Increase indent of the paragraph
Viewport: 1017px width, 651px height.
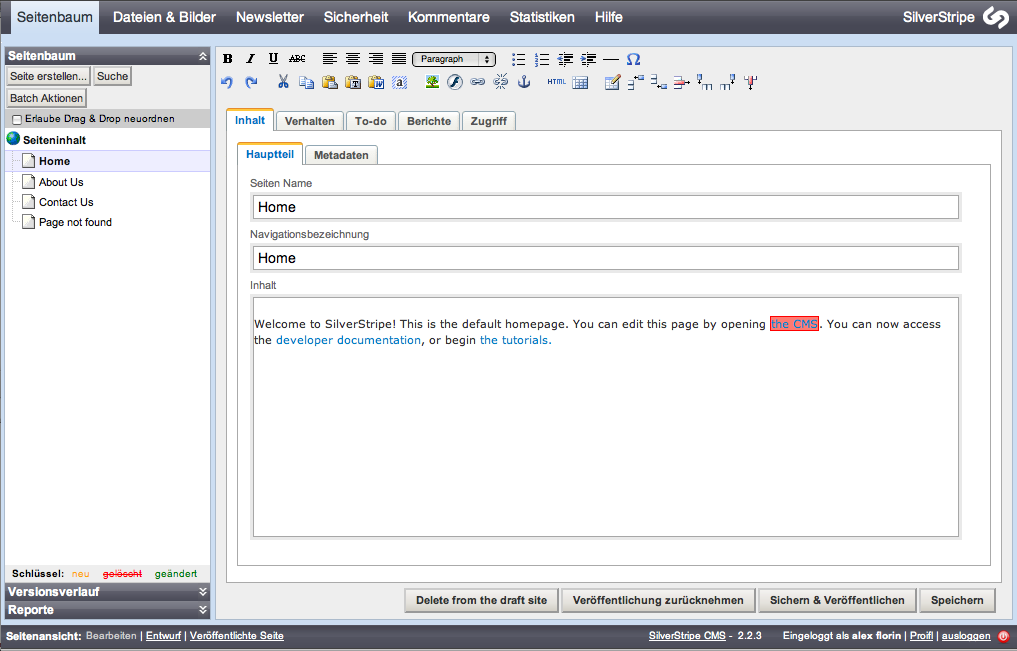(x=588, y=60)
